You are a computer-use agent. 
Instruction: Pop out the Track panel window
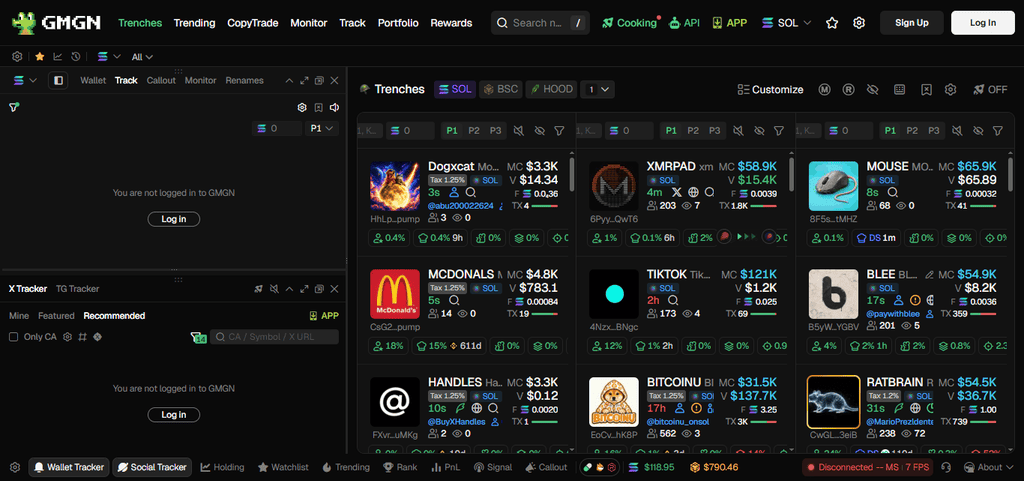[319, 80]
